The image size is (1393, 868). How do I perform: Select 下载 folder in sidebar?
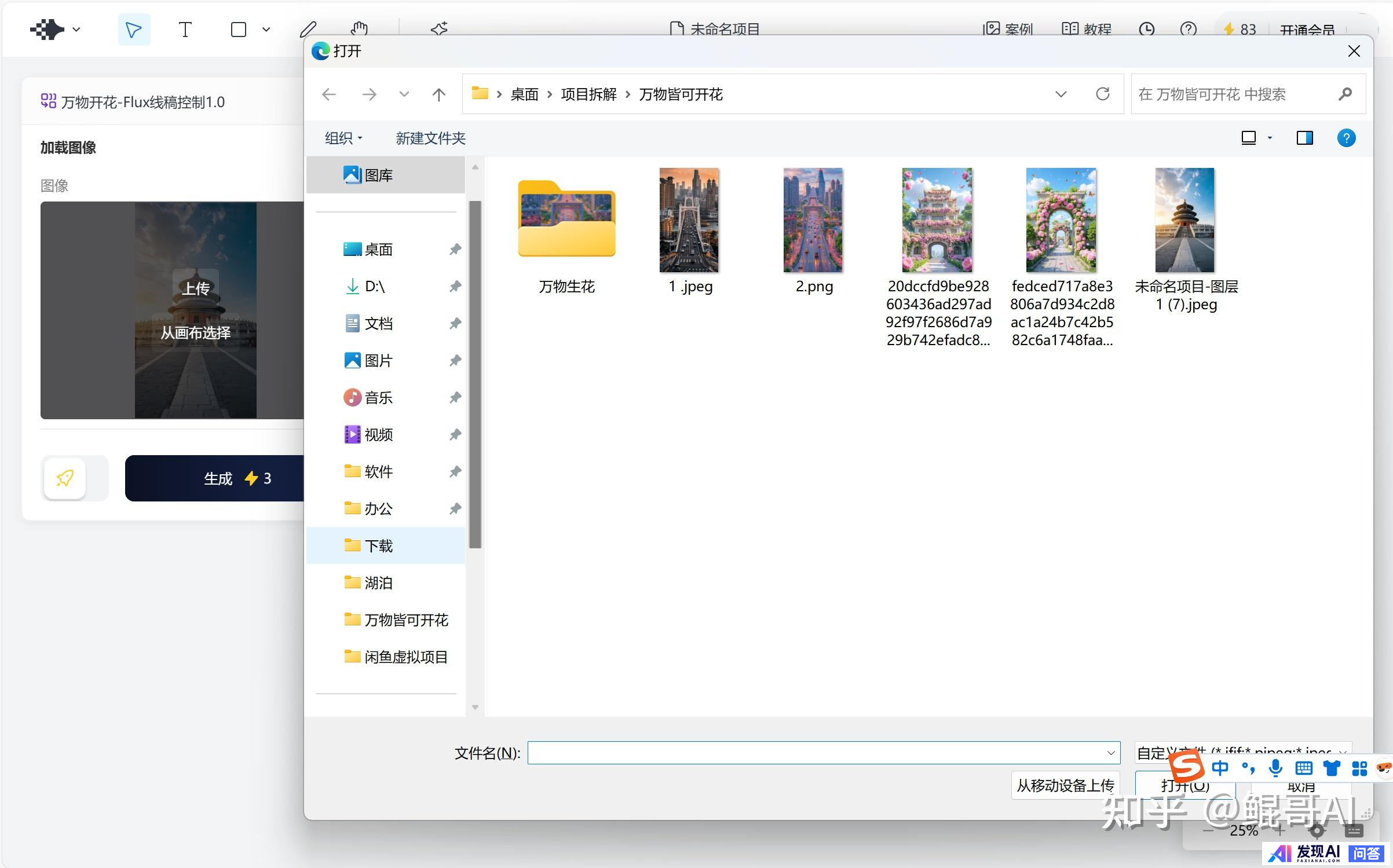378,545
